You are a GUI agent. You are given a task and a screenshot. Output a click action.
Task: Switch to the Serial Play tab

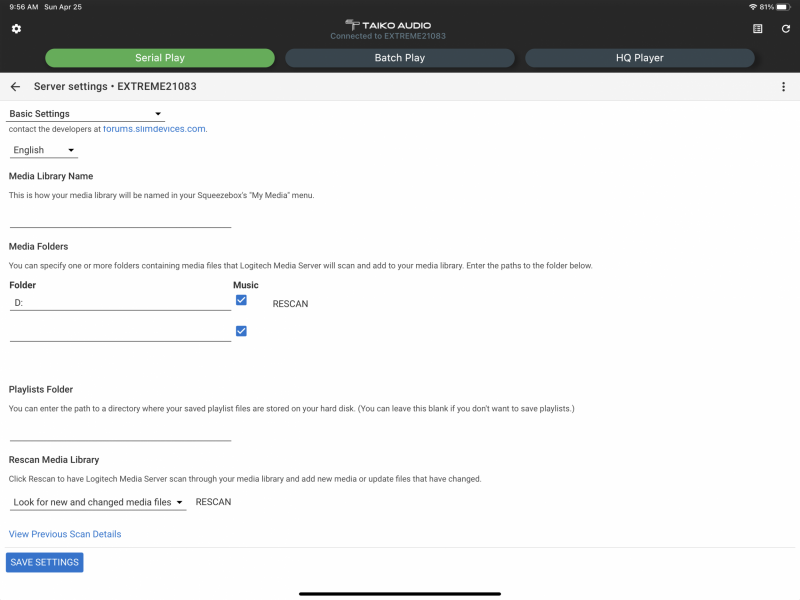coord(160,58)
